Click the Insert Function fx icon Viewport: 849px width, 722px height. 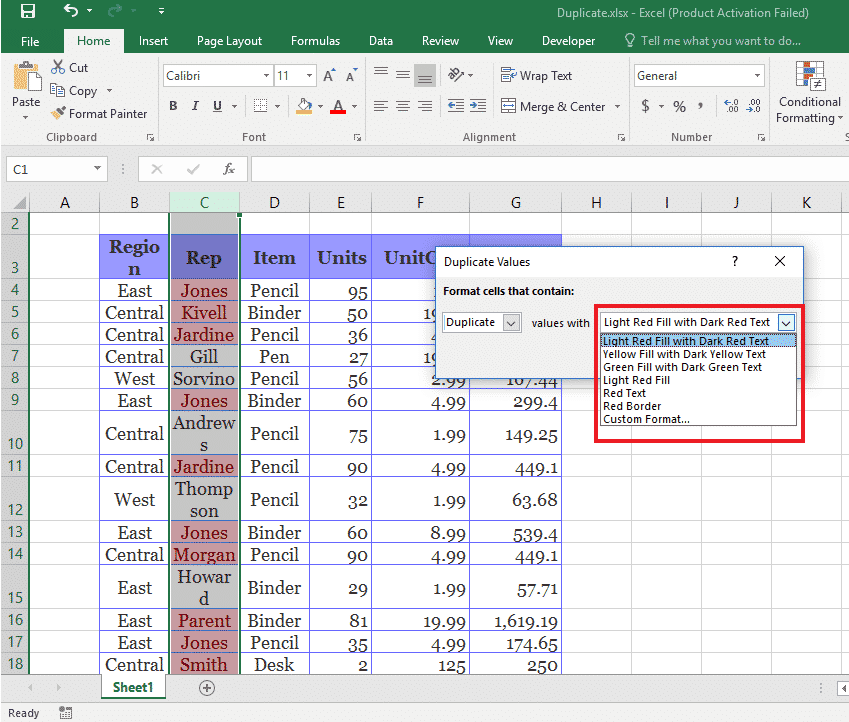click(229, 169)
